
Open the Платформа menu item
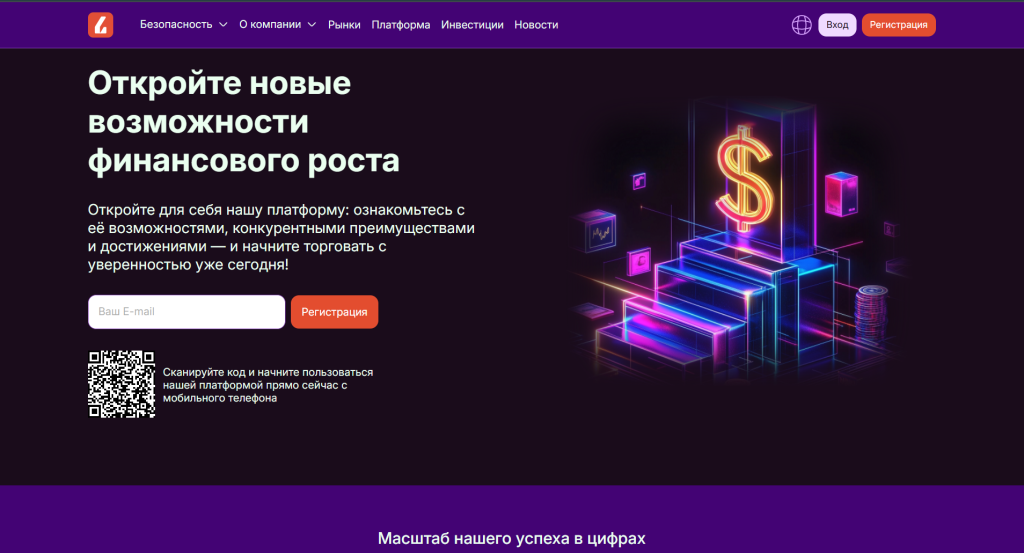point(401,25)
